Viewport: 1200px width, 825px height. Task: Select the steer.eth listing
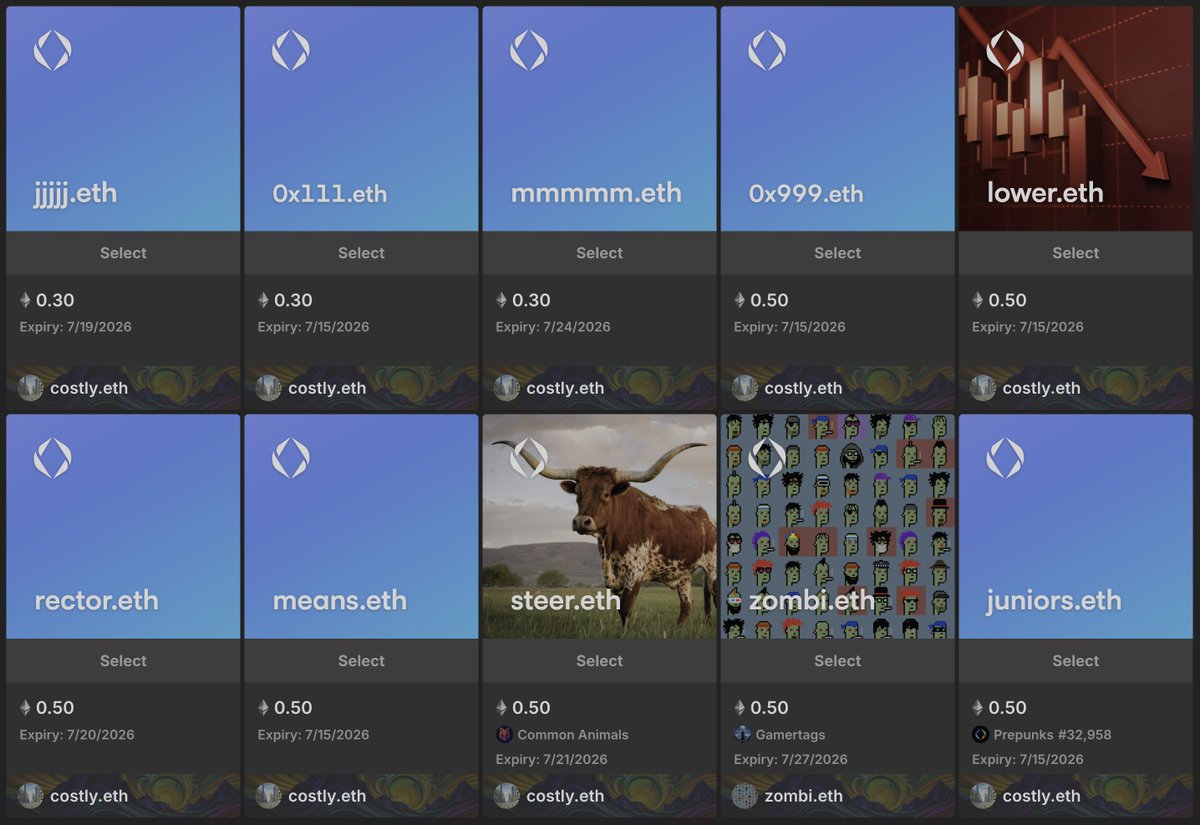pyautogui.click(x=599, y=661)
